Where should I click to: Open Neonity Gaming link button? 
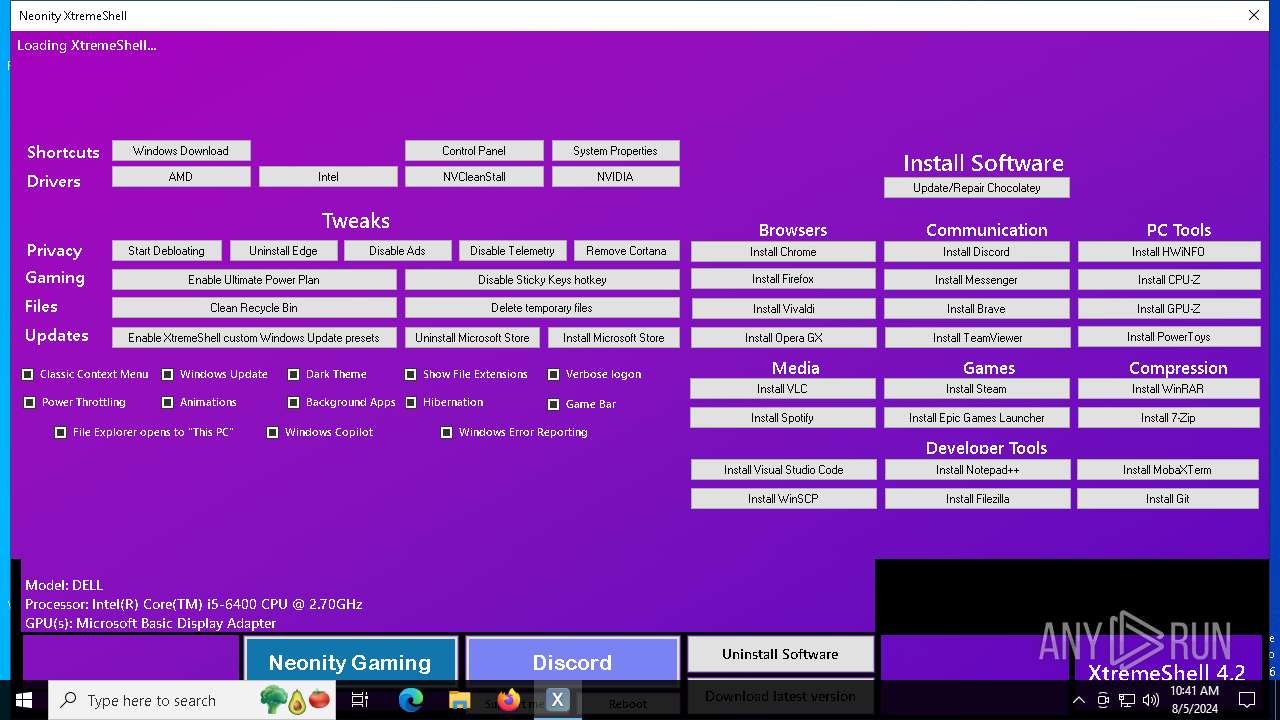350,660
